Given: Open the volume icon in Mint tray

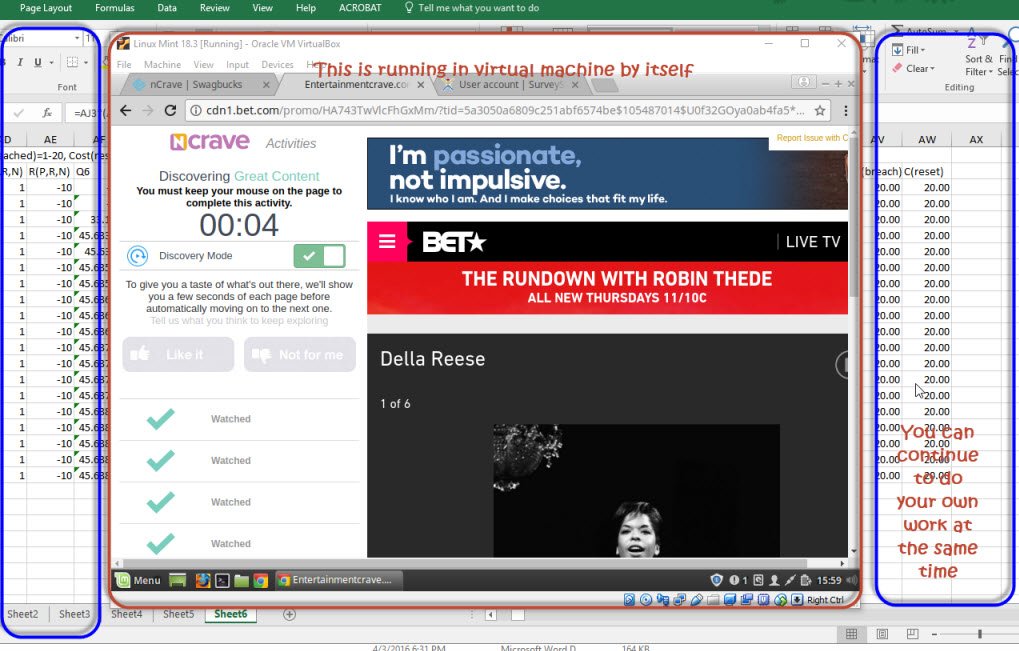Looking at the screenshot, I should point(851,580).
